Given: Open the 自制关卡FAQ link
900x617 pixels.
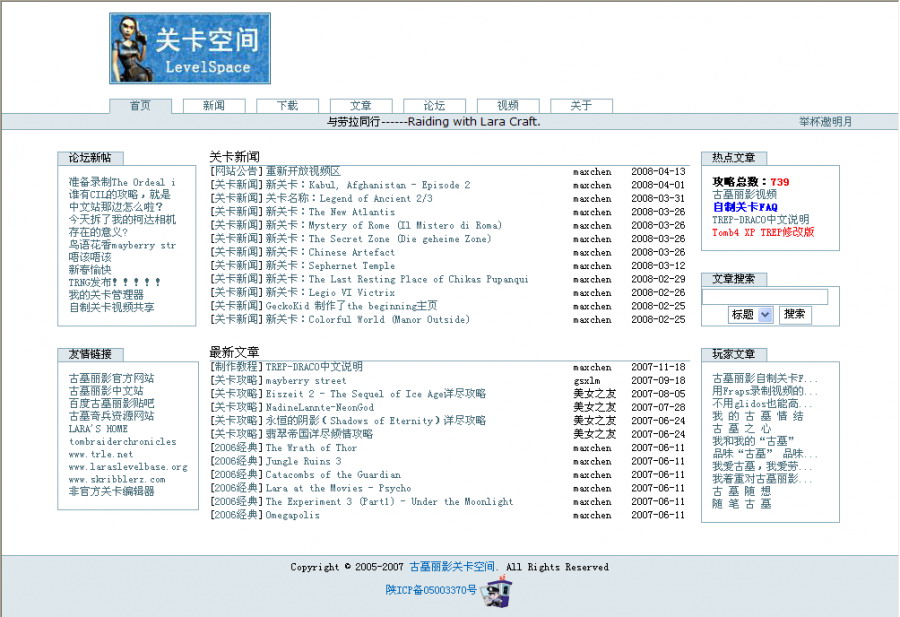Looking at the screenshot, I should point(745,207).
